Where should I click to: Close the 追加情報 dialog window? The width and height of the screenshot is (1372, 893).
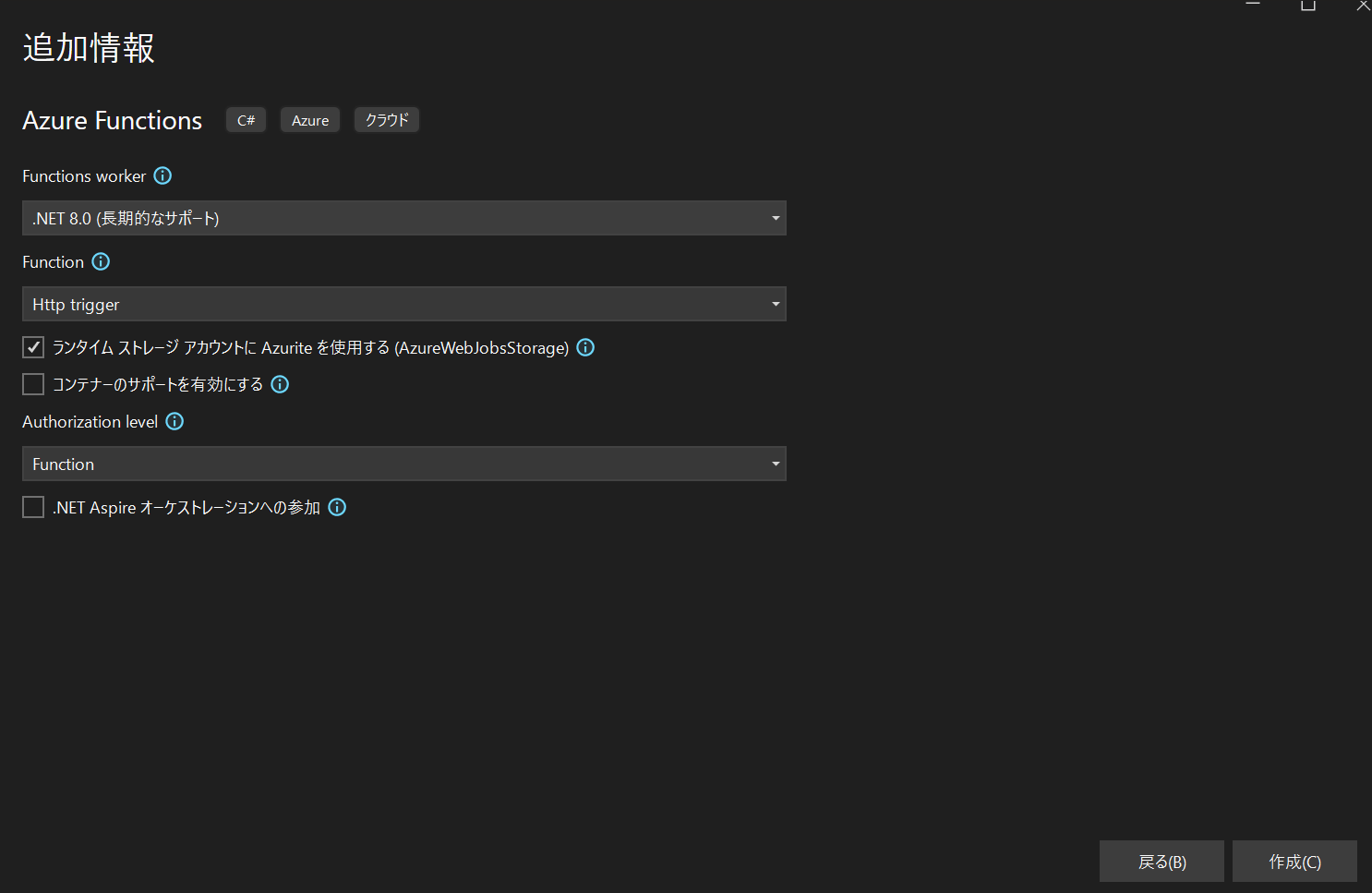coord(1362,6)
